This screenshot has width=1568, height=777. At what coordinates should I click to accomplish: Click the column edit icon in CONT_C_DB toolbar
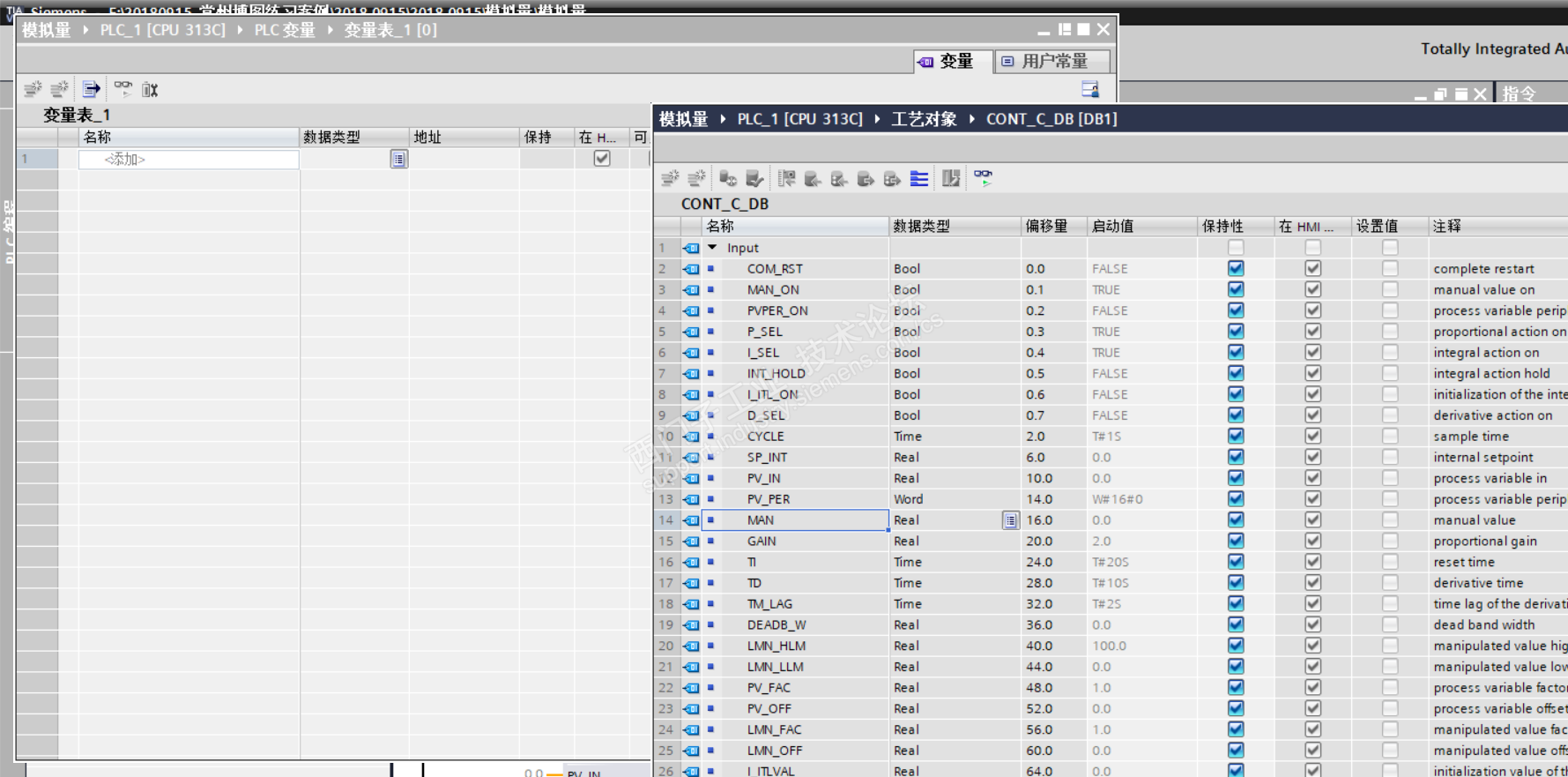tap(951, 179)
